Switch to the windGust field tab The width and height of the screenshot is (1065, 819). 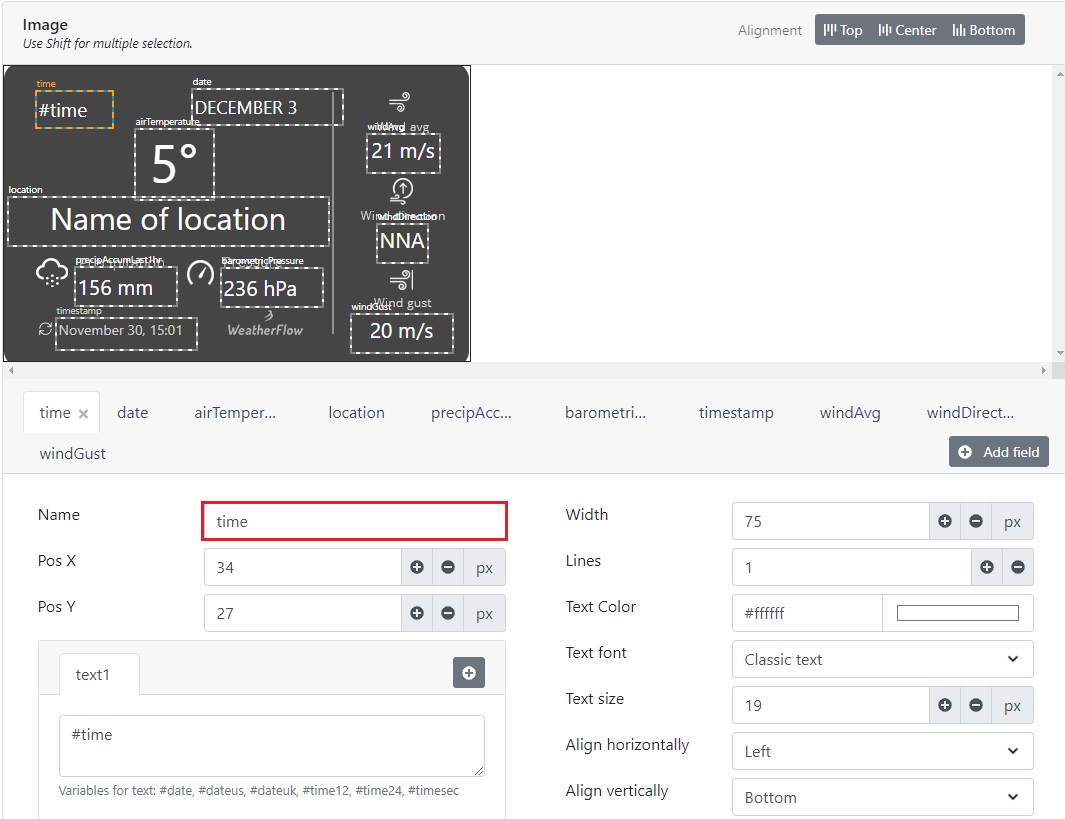pyautogui.click(x=73, y=453)
